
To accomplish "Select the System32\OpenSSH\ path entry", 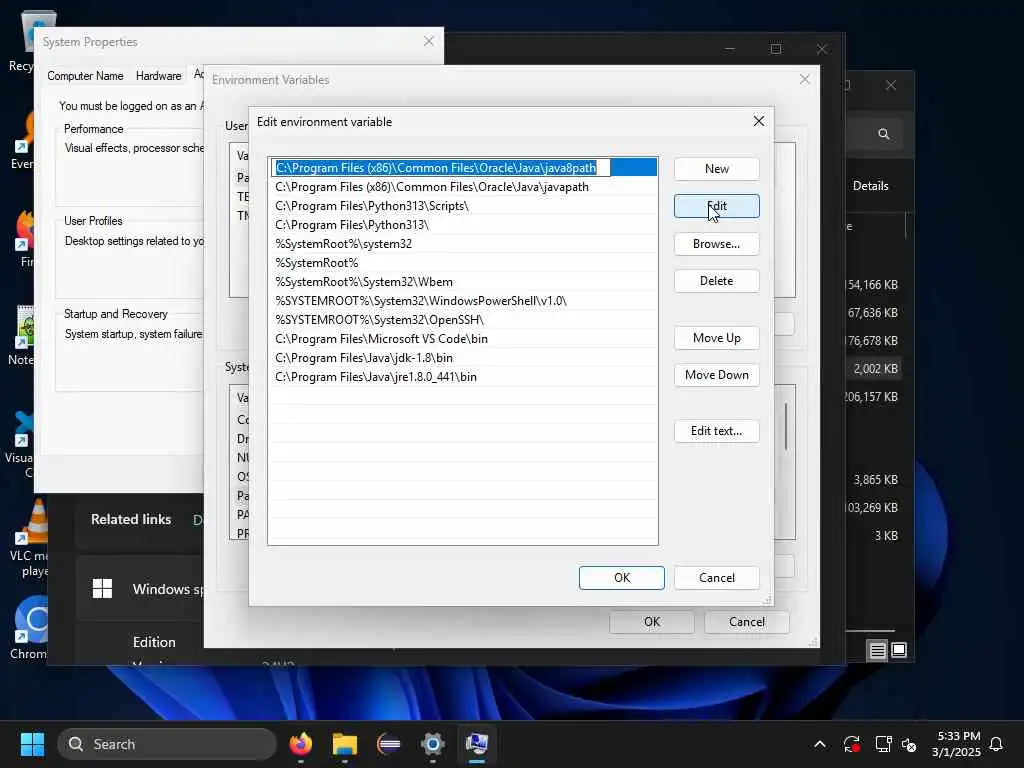I will [462, 319].
